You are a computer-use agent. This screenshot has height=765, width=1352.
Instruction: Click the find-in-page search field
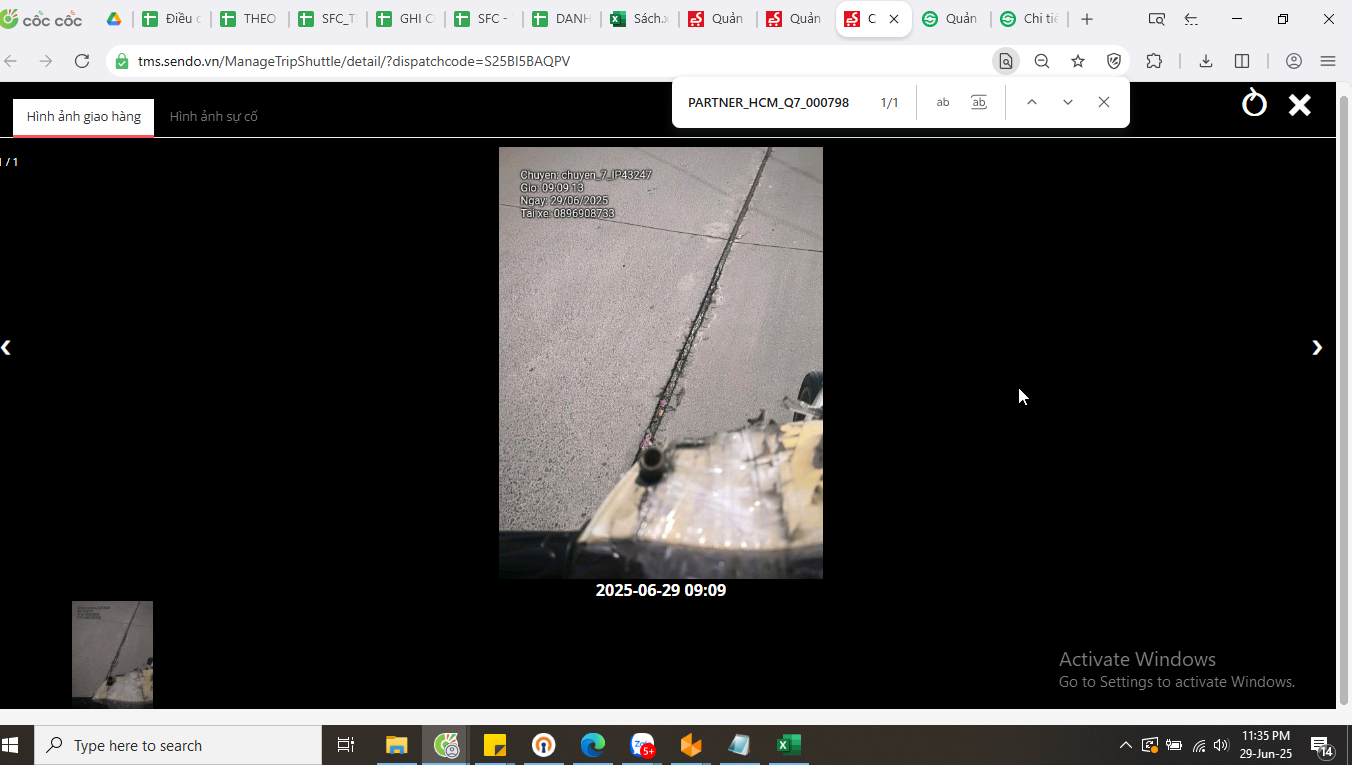coord(770,102)
